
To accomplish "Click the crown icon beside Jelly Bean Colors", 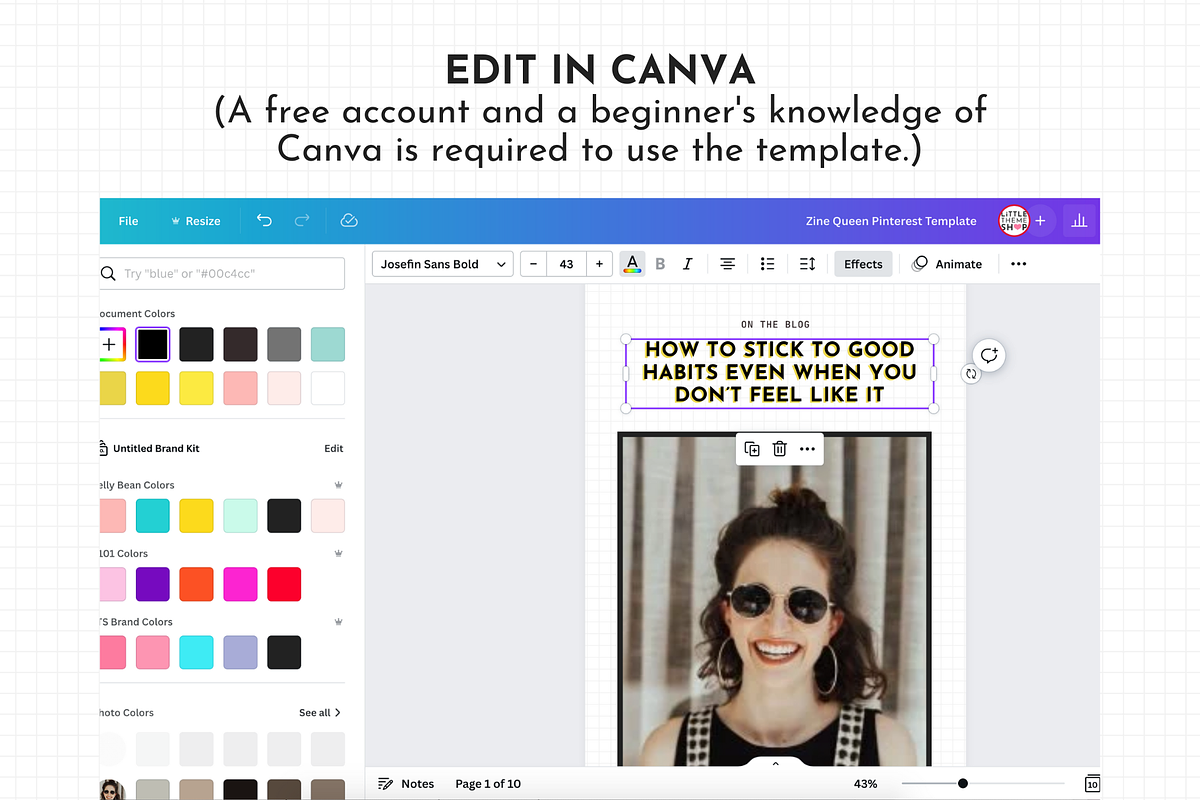I will coord(338,485).
